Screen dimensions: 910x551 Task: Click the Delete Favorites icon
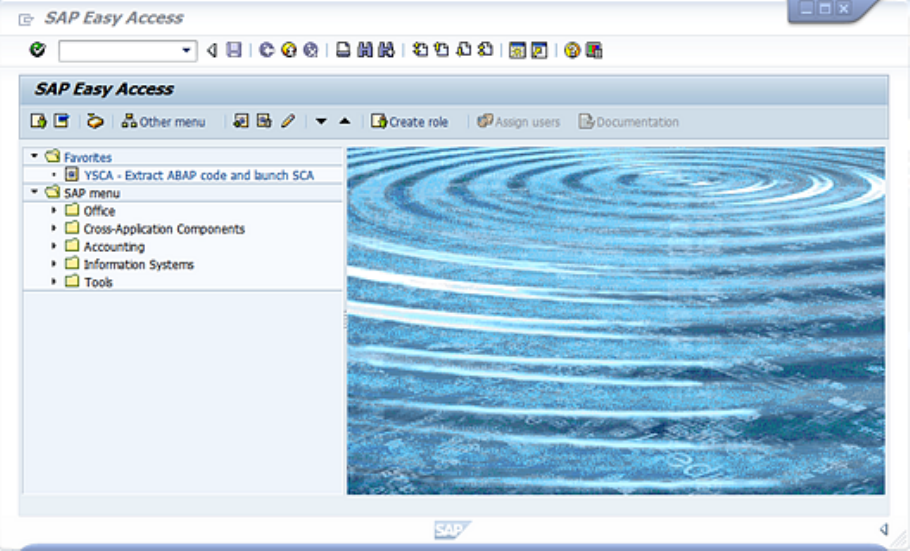264,121
